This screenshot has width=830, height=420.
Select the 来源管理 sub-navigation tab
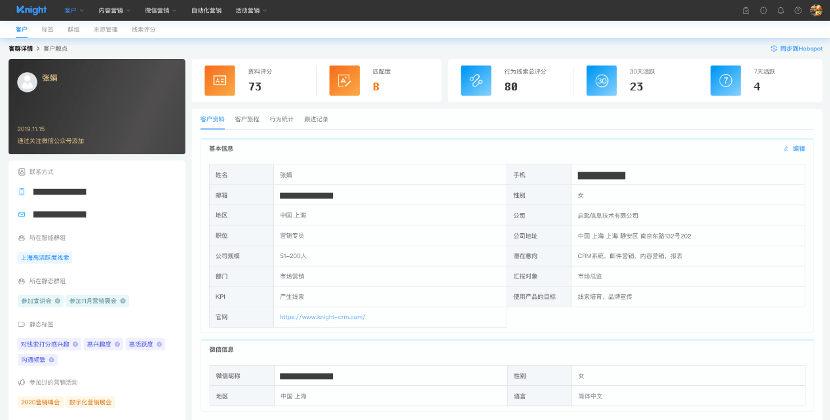105,30
